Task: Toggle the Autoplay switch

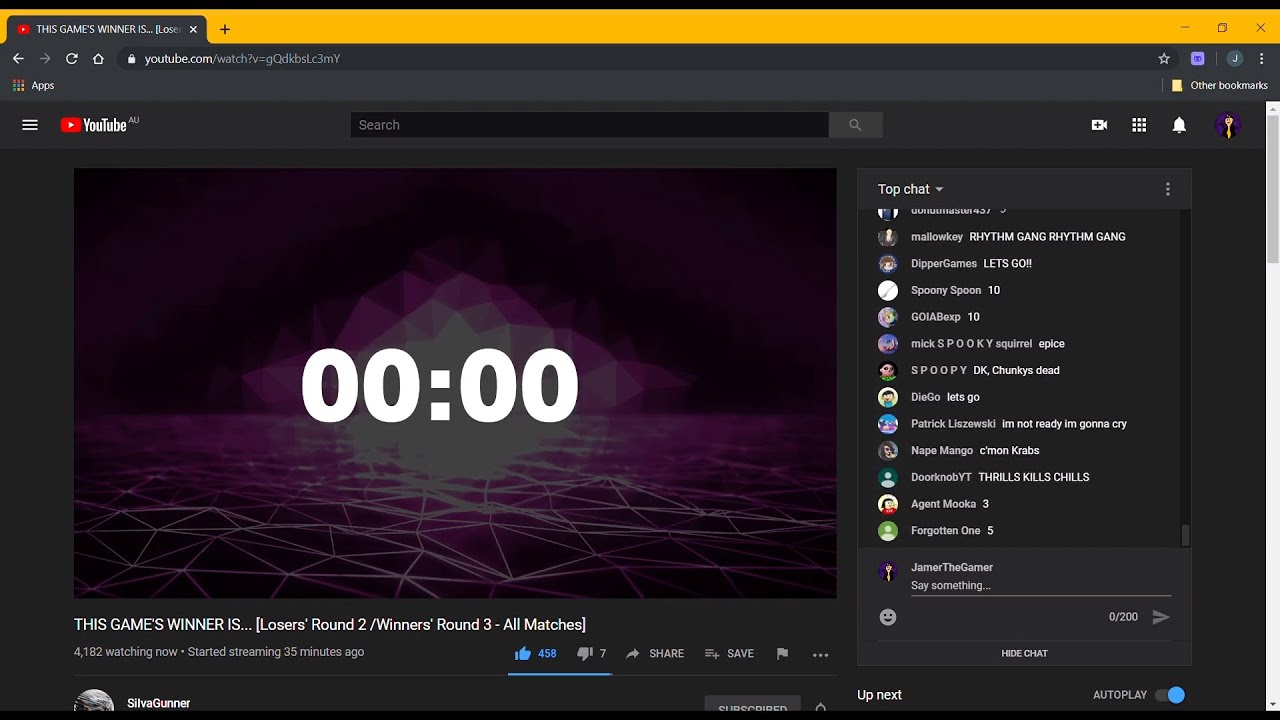Action: pyautogui.click(x=1169, y=695)
